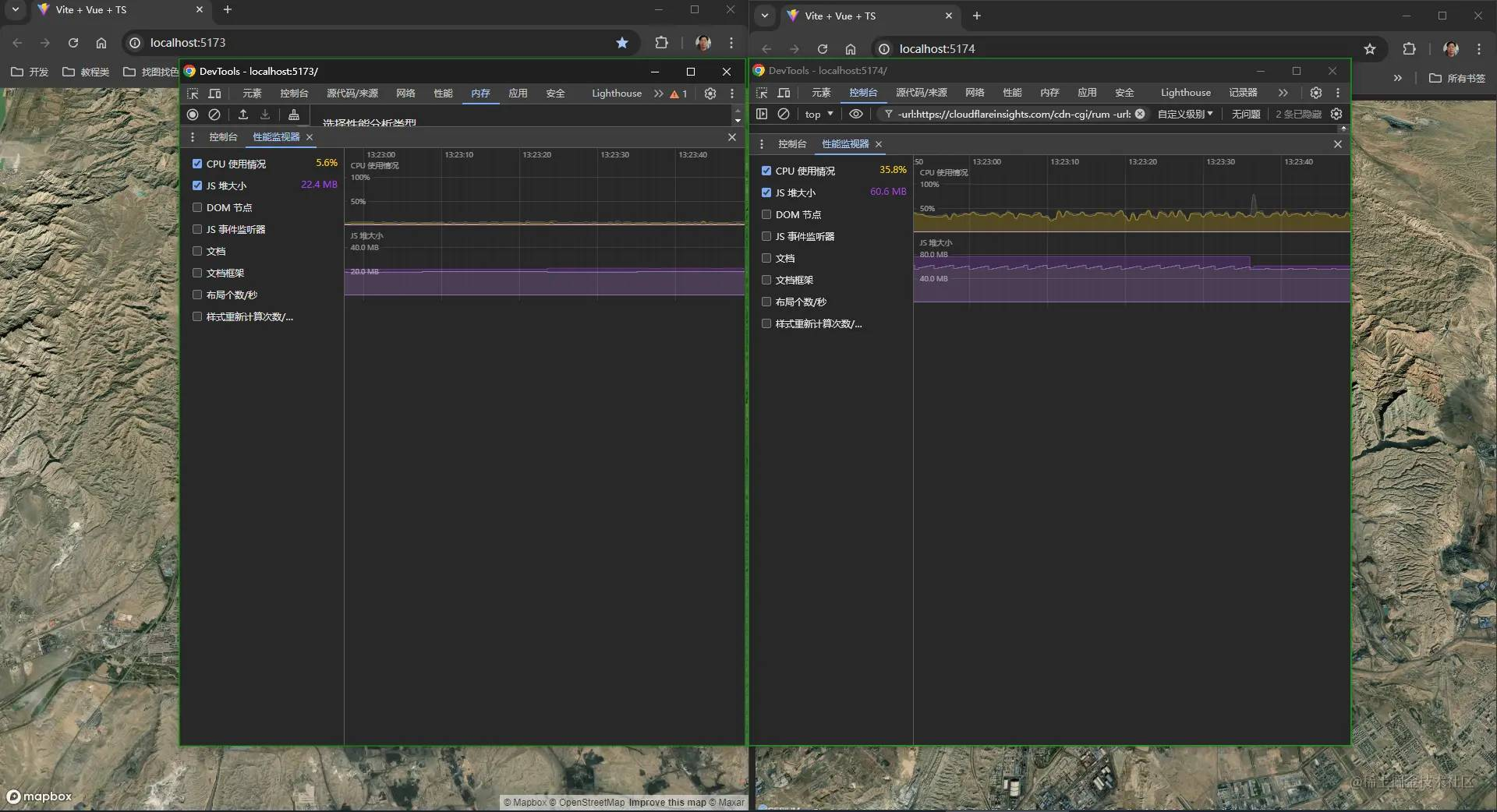Click record heap snapshot button in left DevTools
Viewport: 1497px width, 812px height.
tap(193, 115)
